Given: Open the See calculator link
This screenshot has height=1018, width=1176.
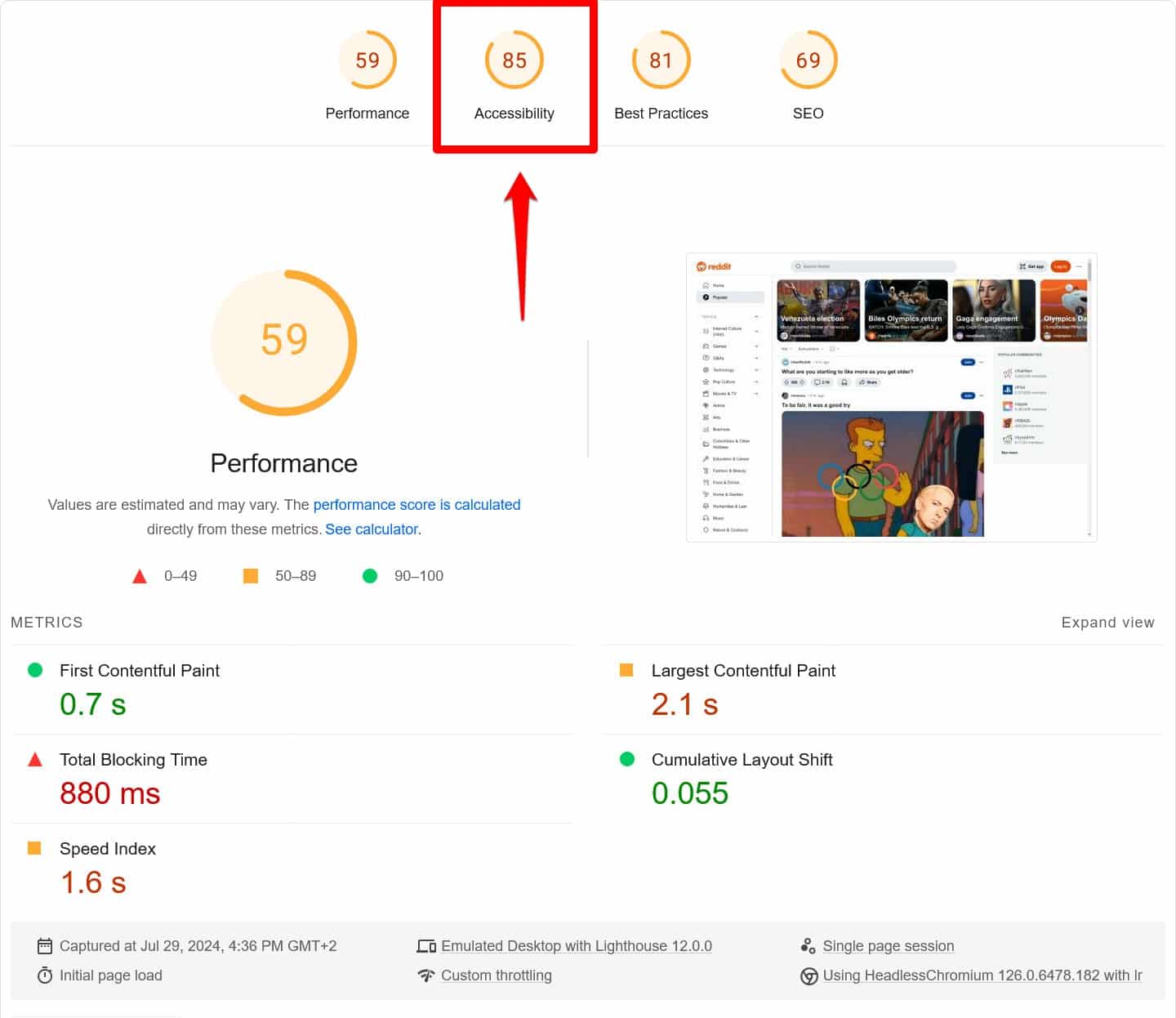Looking at the screenshot, I should pos(372,529).
